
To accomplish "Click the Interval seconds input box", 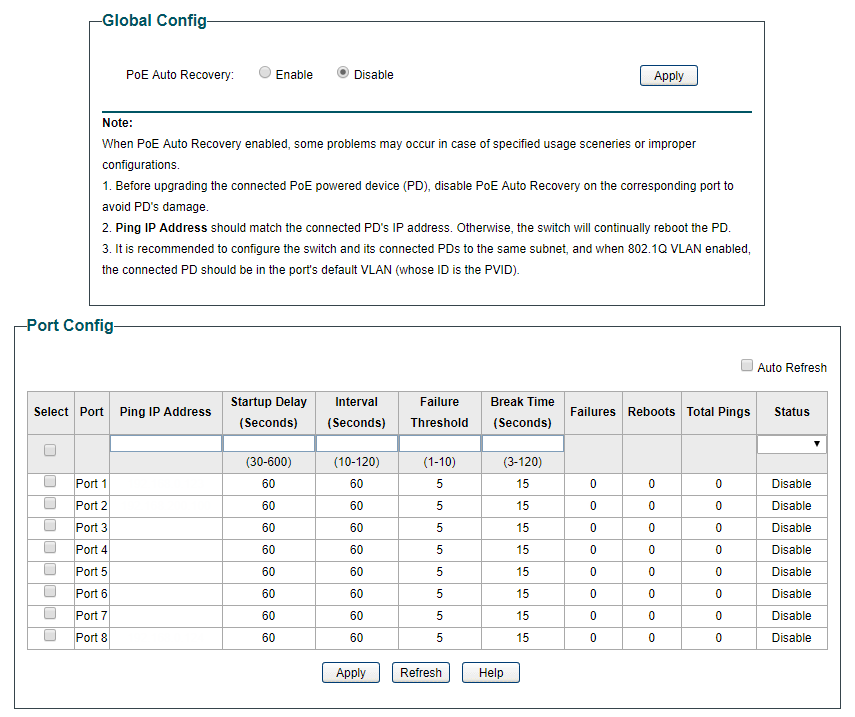I will [356, 443].
